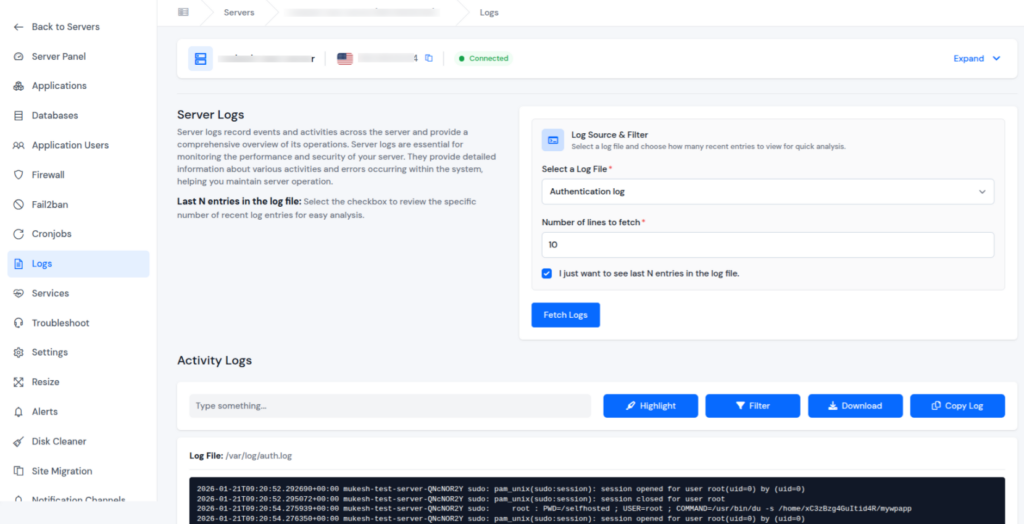Click the Cronjobs refresh icon
This screenshot has width=1024, height=524.
click(x=18, y=234)
